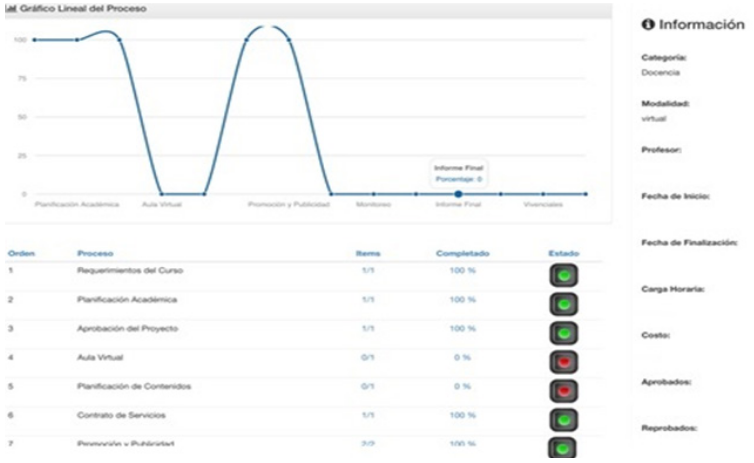Click red status light for Planificación de Contenidos
This screenshot has height=463, width=754.
tap(563, 390)
